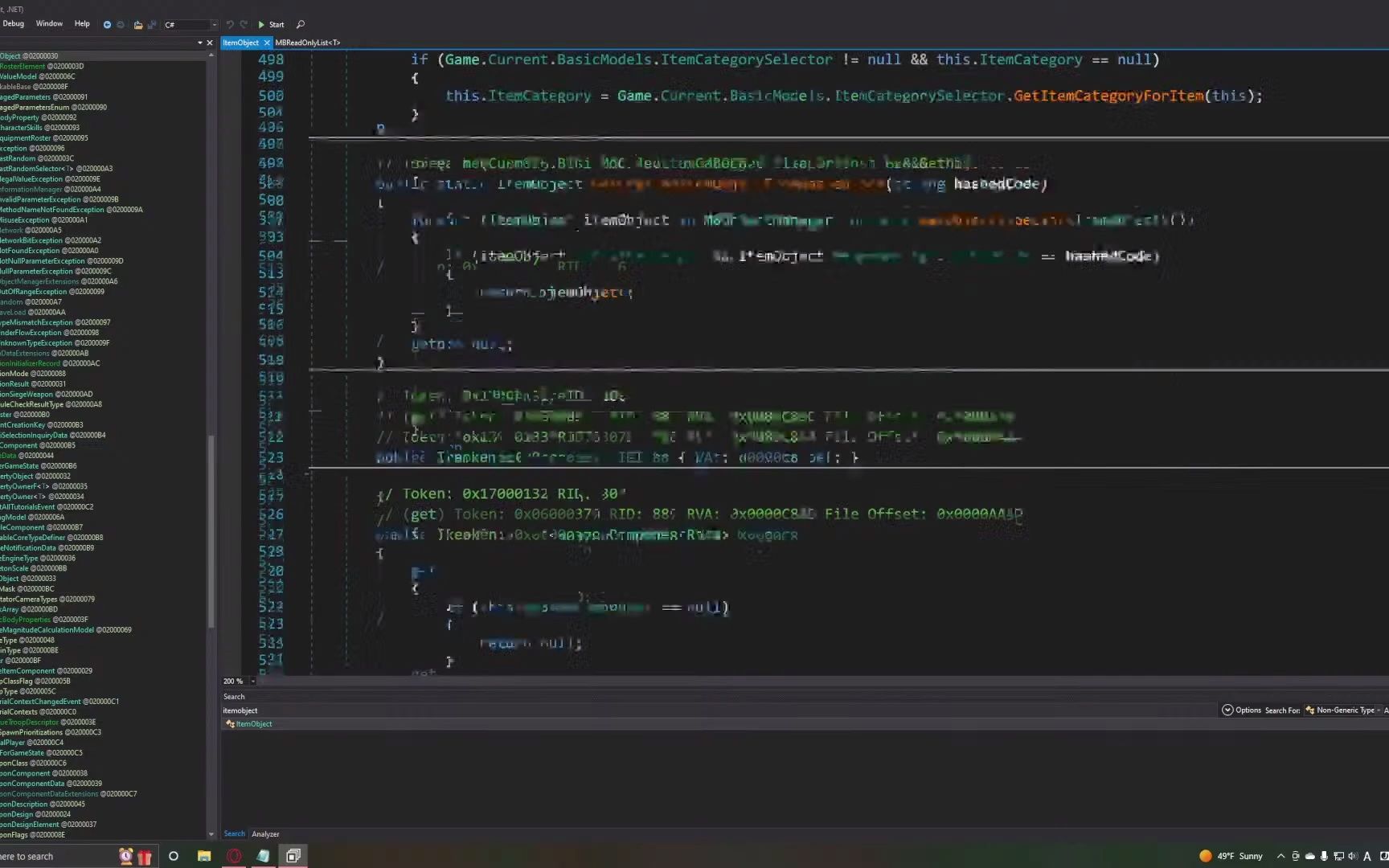
Task: Click the save all toolbar icon
Action: (151, 24)
